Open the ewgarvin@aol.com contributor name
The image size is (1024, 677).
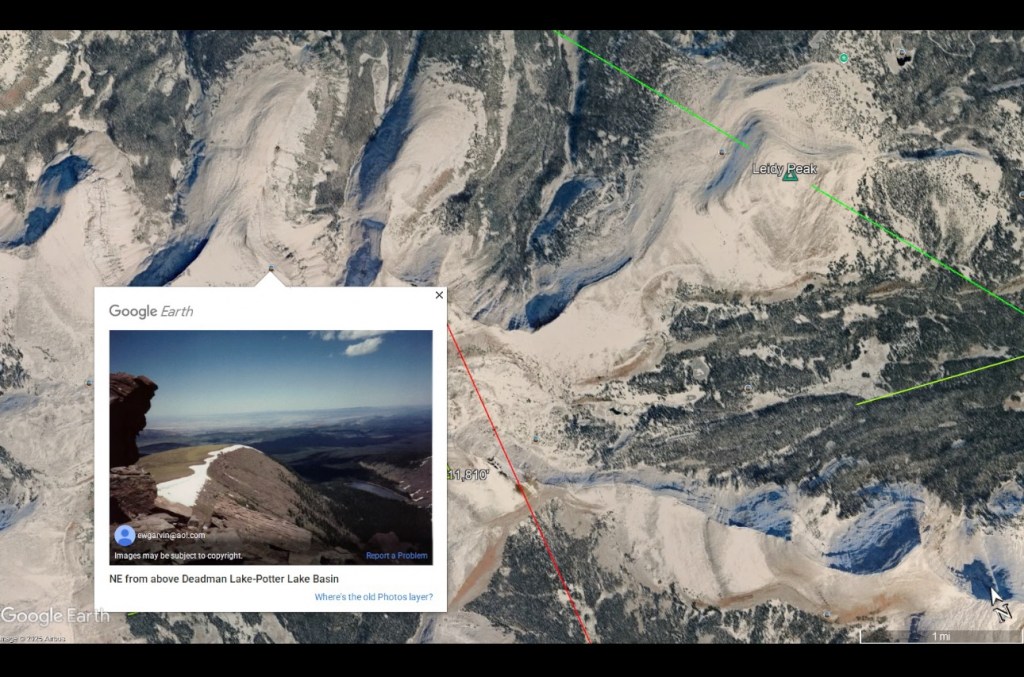[171, 535]
